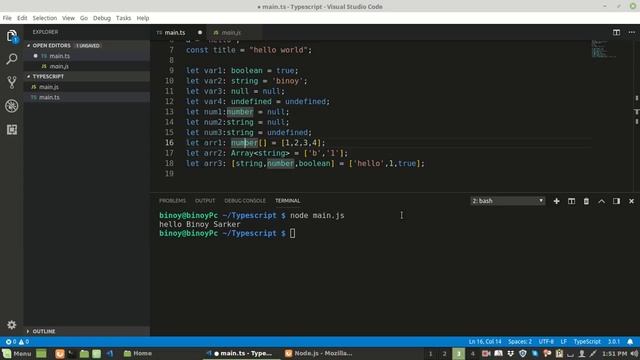Split the terminal pane
The width and height of the screenshot is (640, 360).
571,201
